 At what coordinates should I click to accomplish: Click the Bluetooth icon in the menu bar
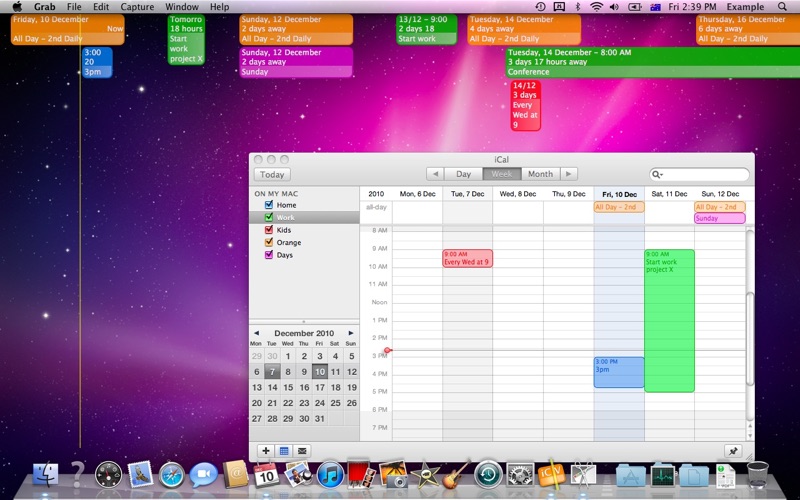pyautogui.click(x=578, y=7)
